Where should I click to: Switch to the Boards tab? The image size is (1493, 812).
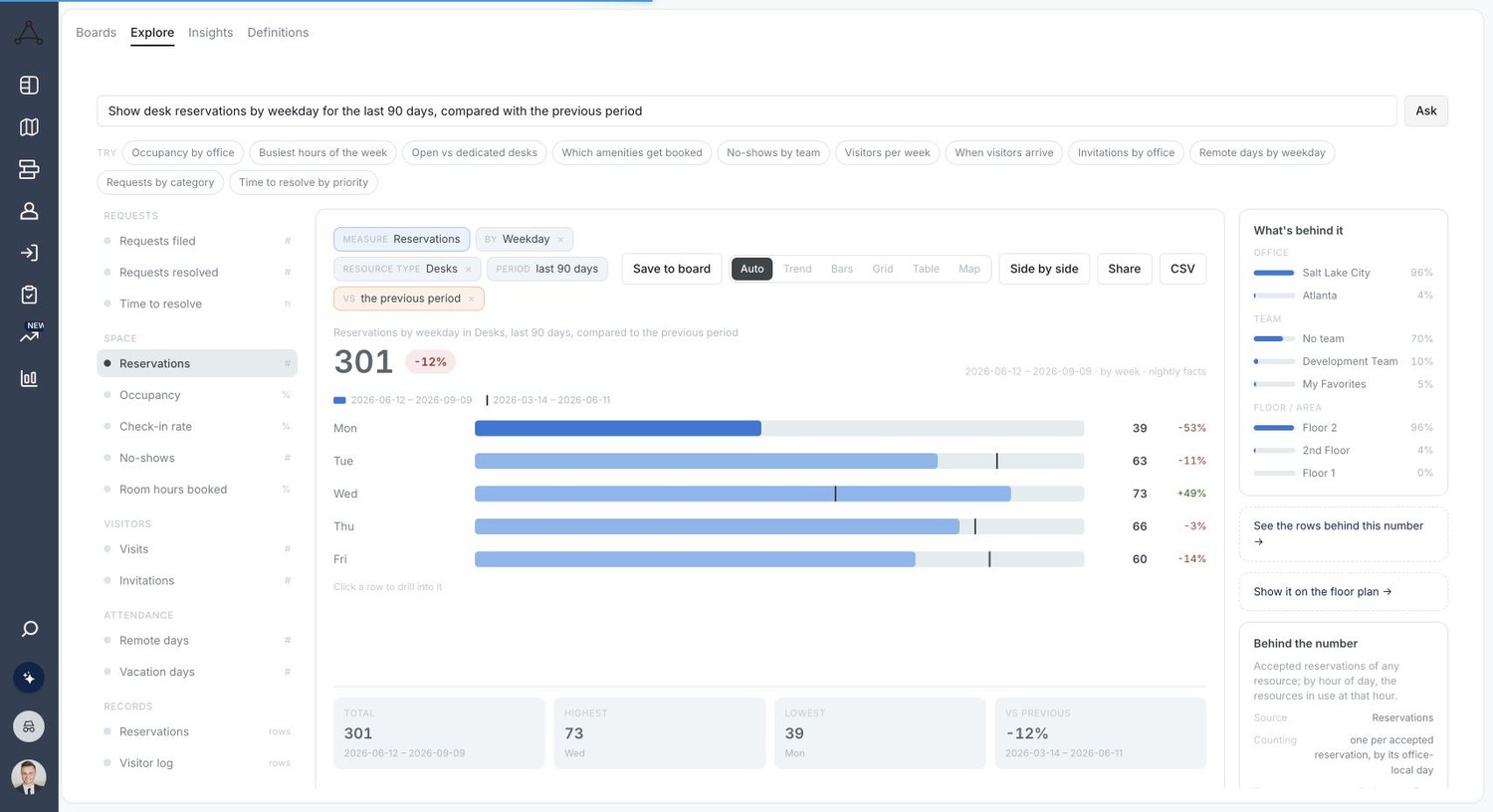click(96, 33)
